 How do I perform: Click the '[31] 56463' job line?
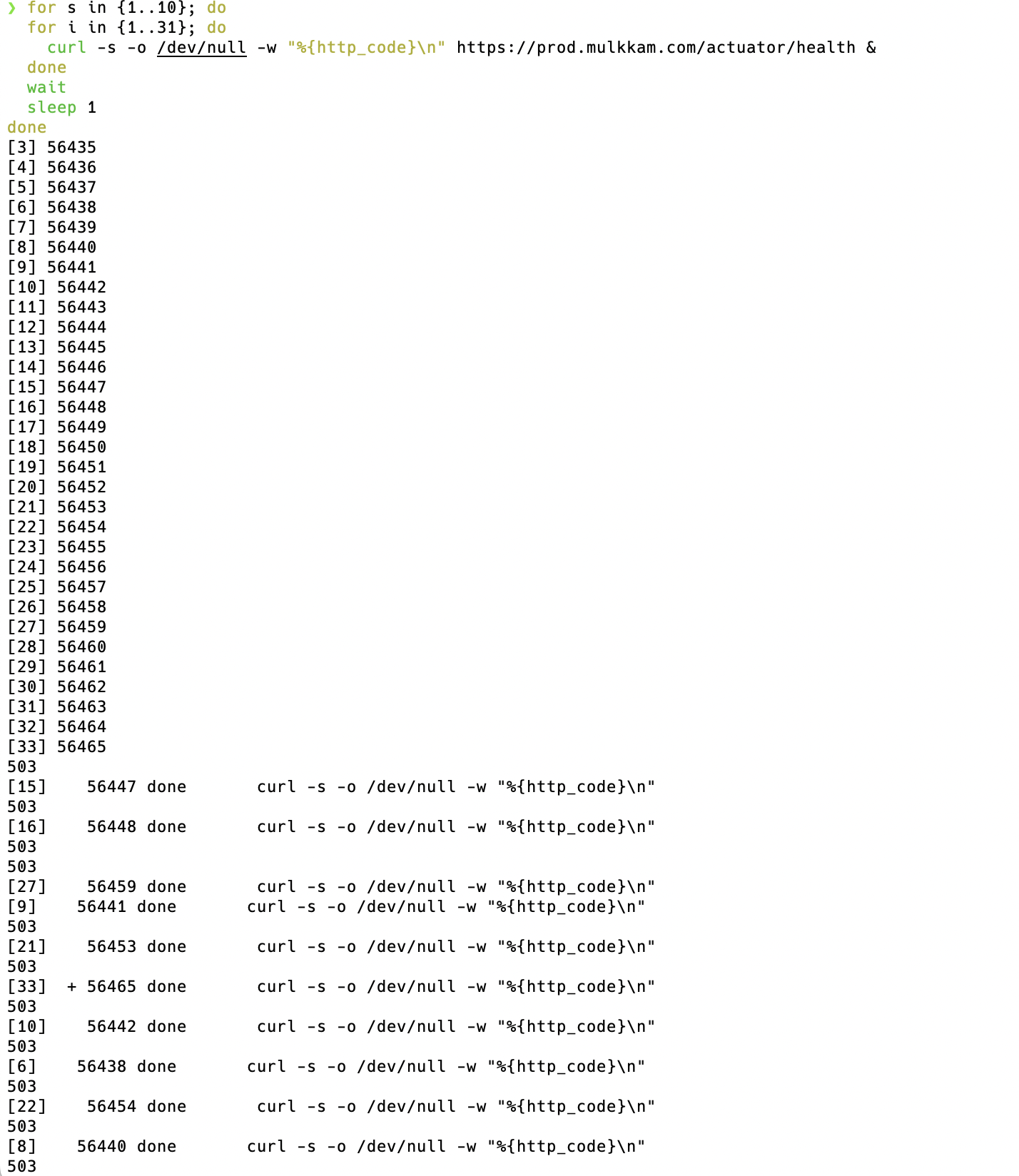click(x=56, y=706)
